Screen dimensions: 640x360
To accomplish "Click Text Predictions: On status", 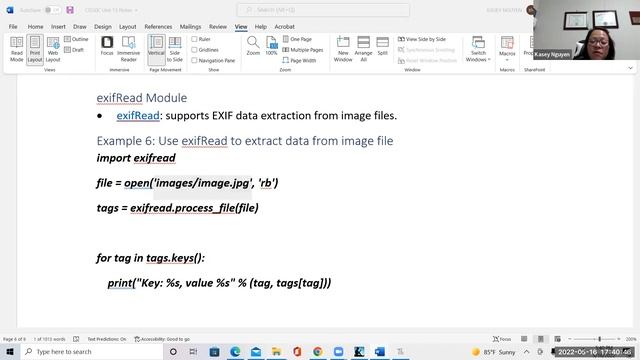I will 107,339.
